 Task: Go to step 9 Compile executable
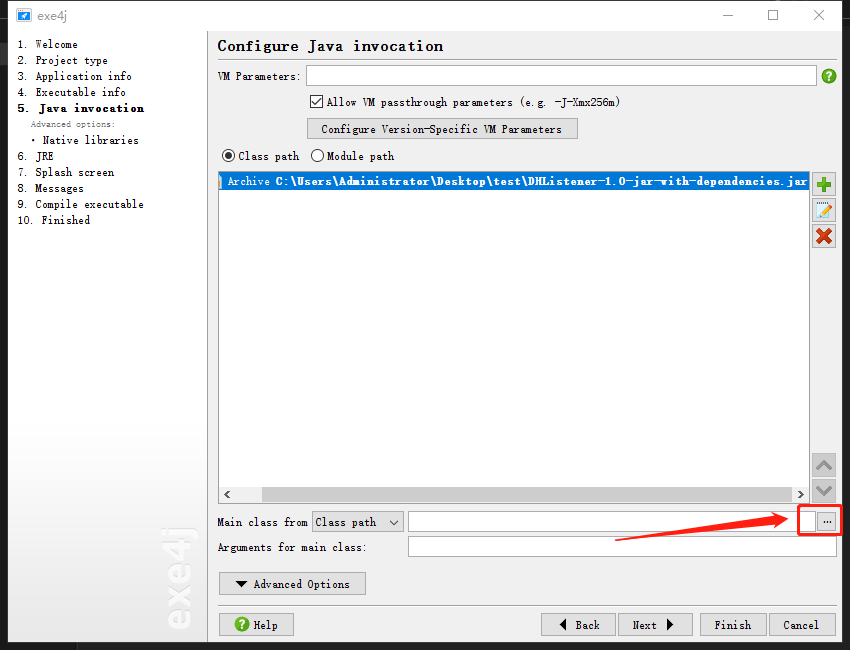(80, 204)
